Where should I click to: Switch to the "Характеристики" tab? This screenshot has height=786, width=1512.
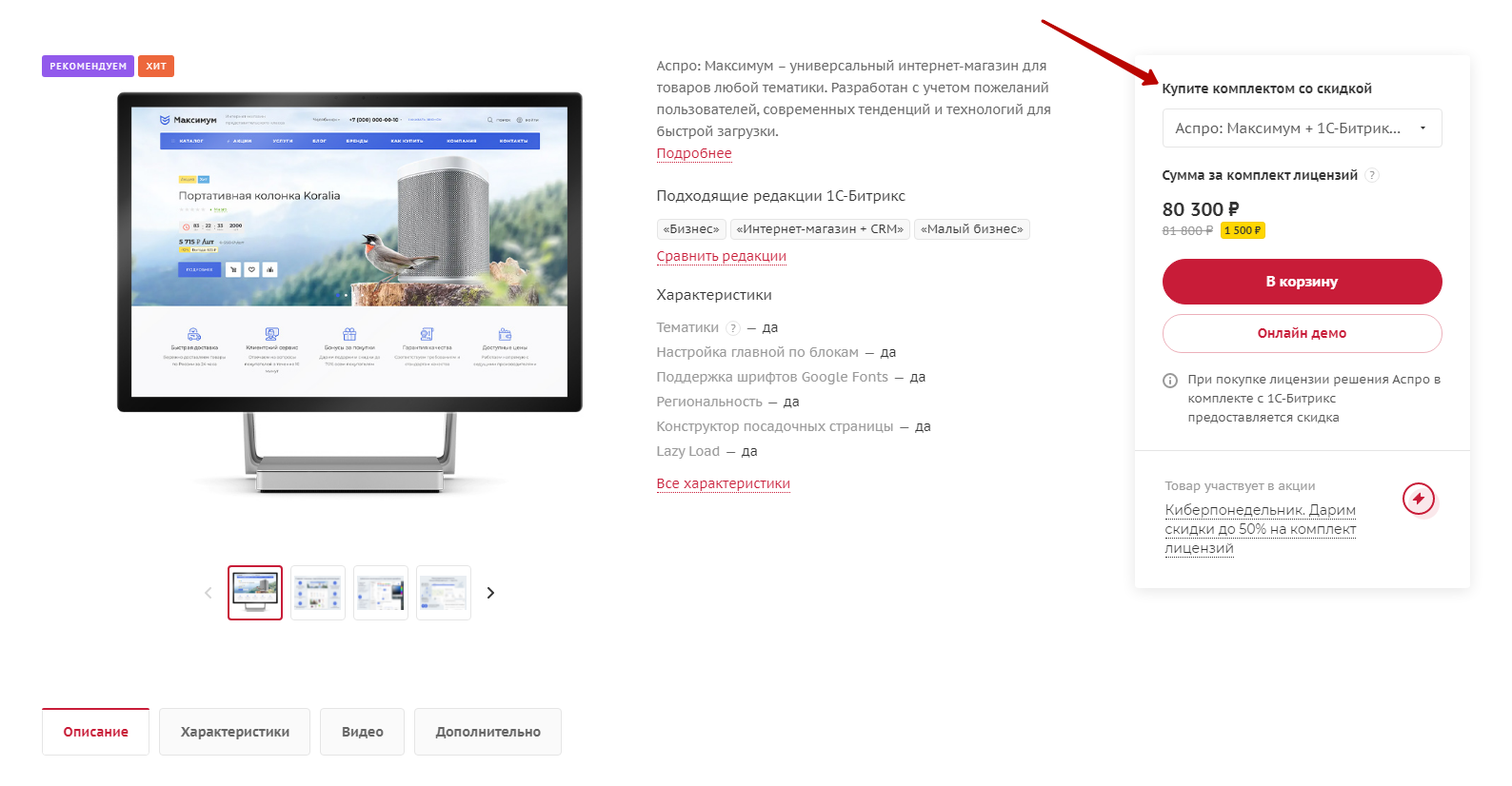point(235,732)
